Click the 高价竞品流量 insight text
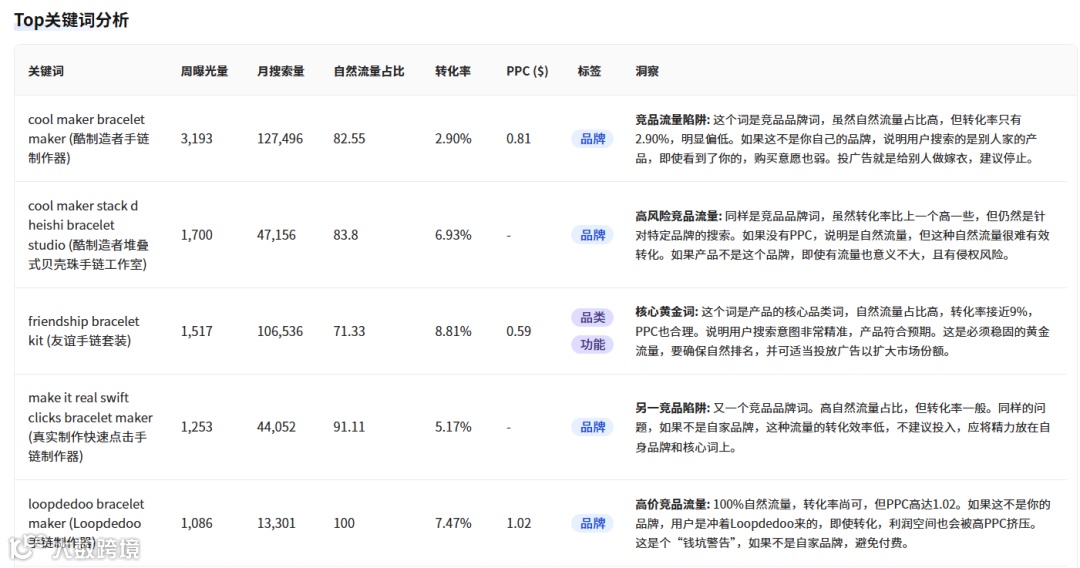1080x568 pixels. 842,523
